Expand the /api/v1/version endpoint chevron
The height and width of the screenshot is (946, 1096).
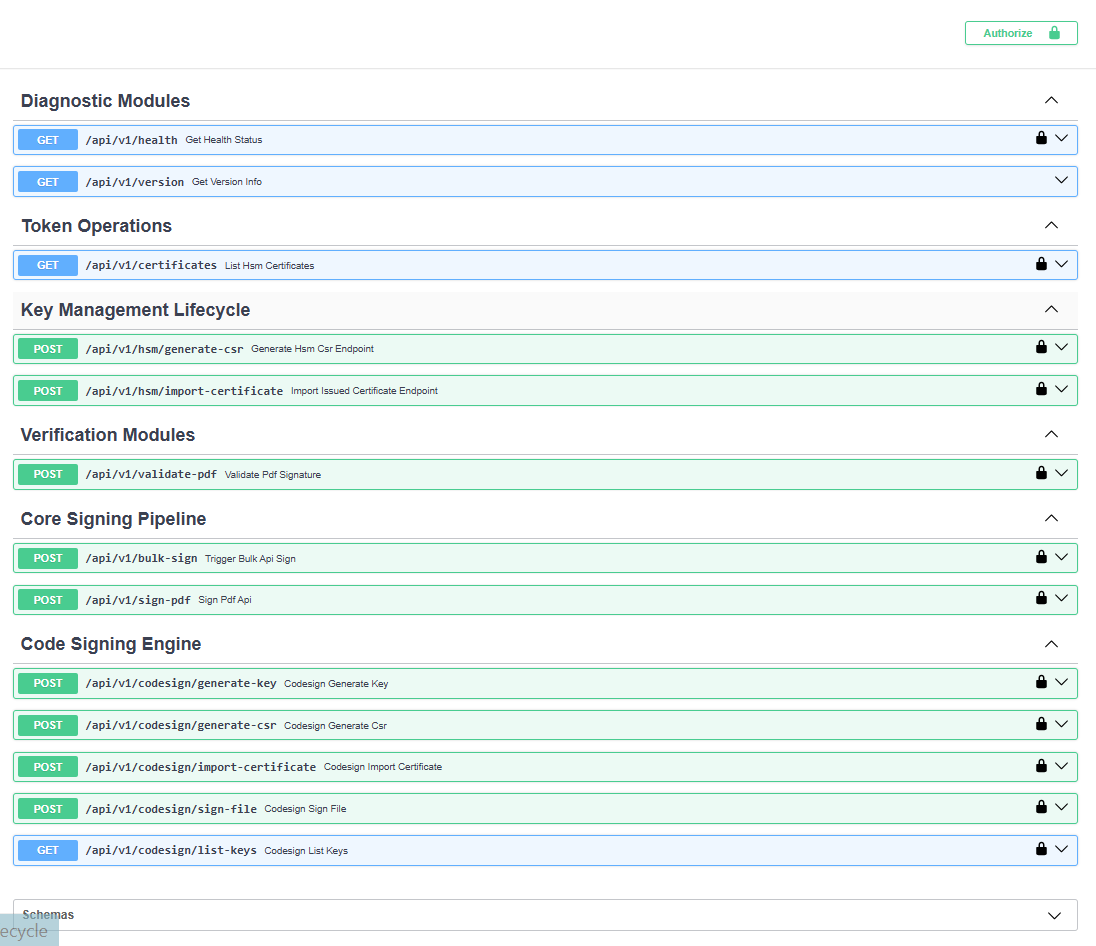point(1062,180)
